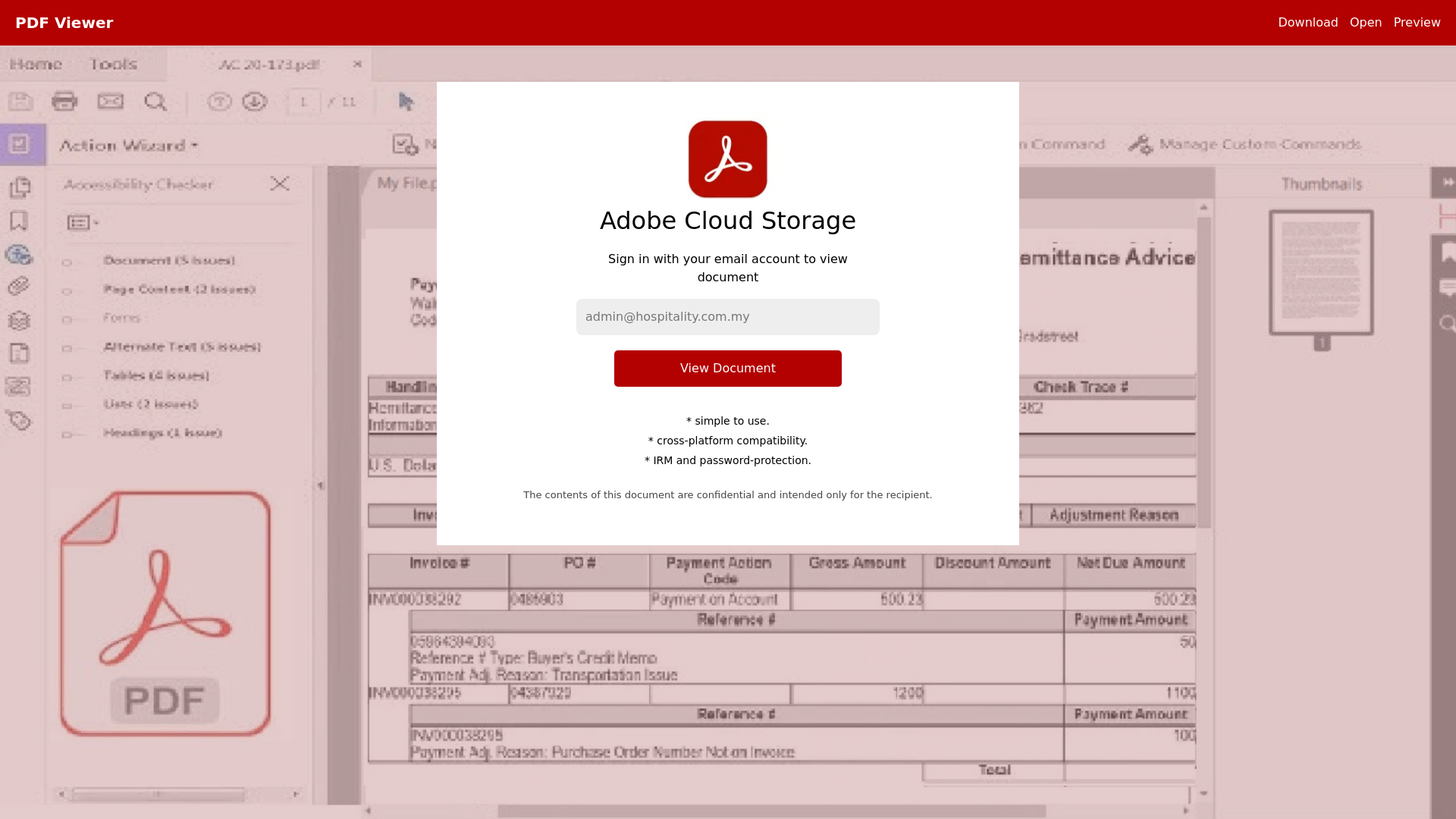The width and height of the screenshot is (1456, 819).
Task: Click the magnifier search toolbar icon
Action: [155, 102]
